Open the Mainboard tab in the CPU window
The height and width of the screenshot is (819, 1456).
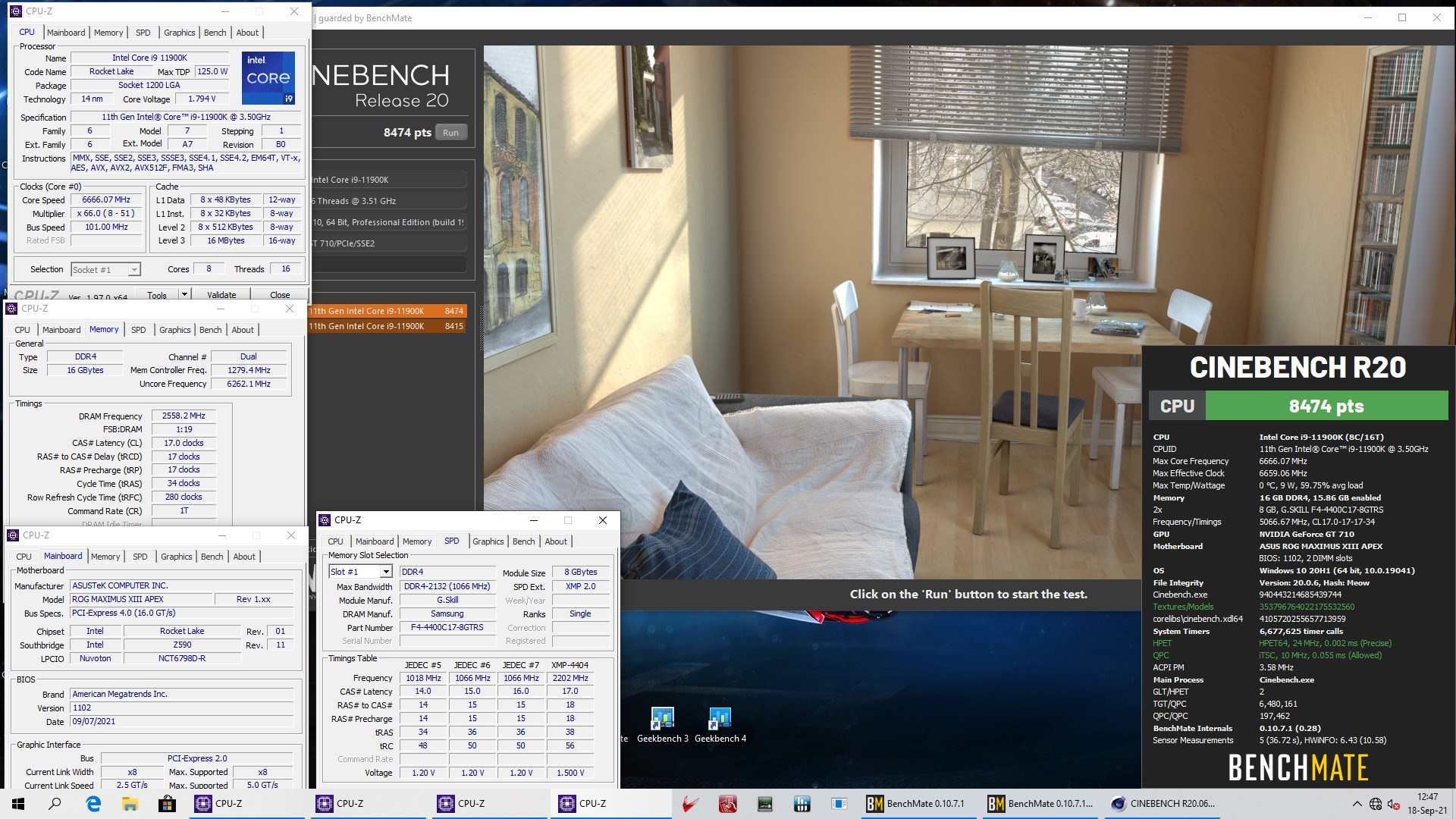pyautogui.click(x=66, y=33)
